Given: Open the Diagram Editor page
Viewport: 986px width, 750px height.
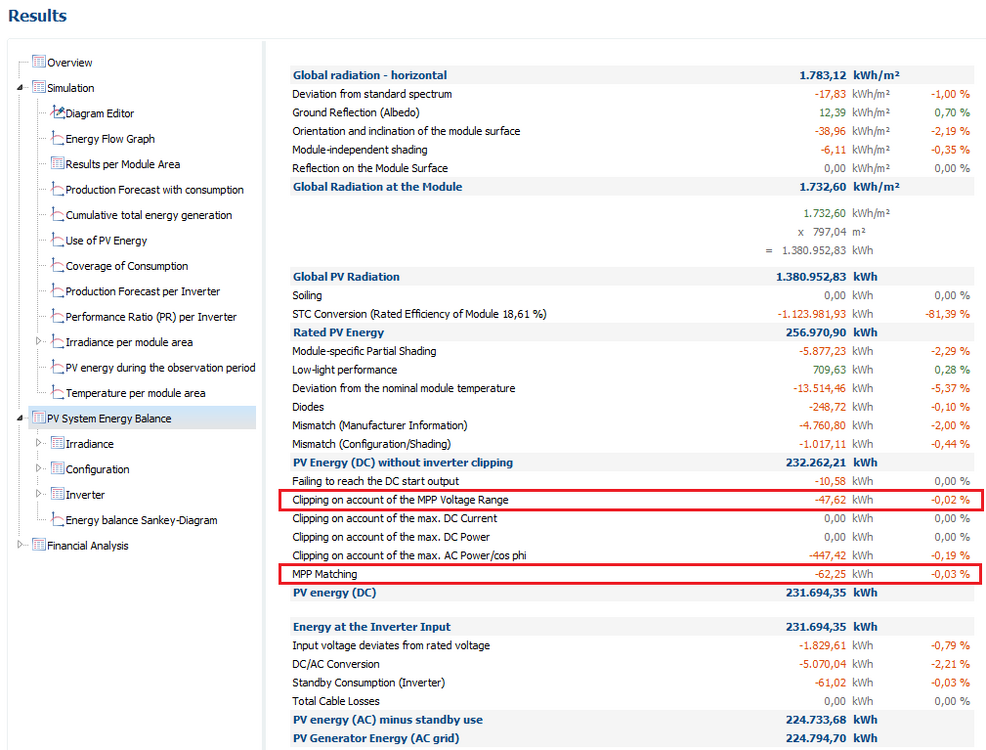Looking at the screenshot, I should click(100, 114).
